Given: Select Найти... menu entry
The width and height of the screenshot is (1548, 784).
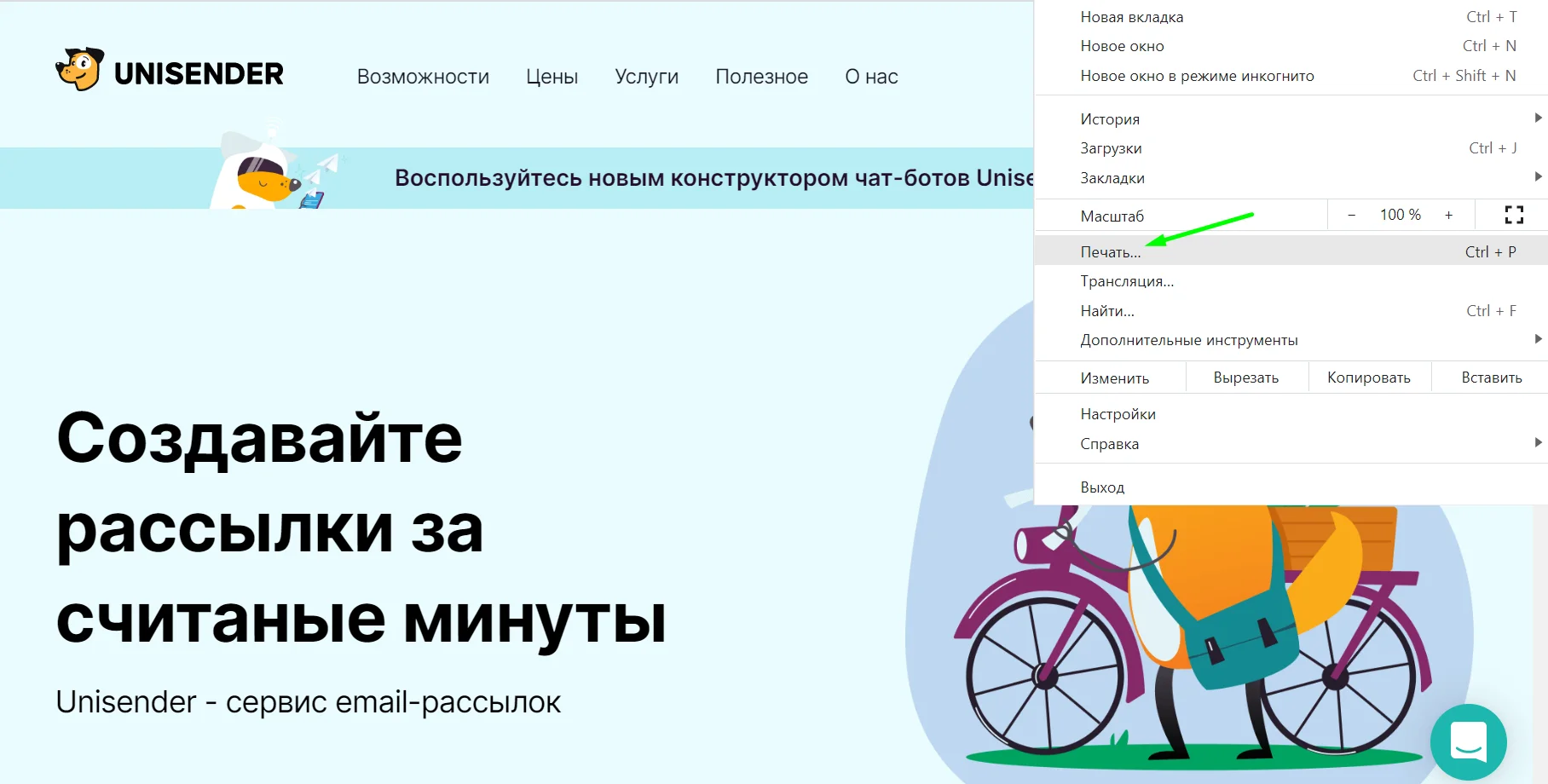Looking at the screenshot, I should pos(1291,311).
